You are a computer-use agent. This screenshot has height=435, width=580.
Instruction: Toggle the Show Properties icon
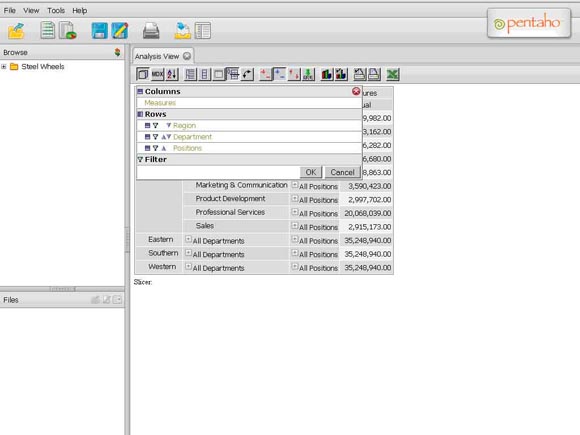pos(219,74)
